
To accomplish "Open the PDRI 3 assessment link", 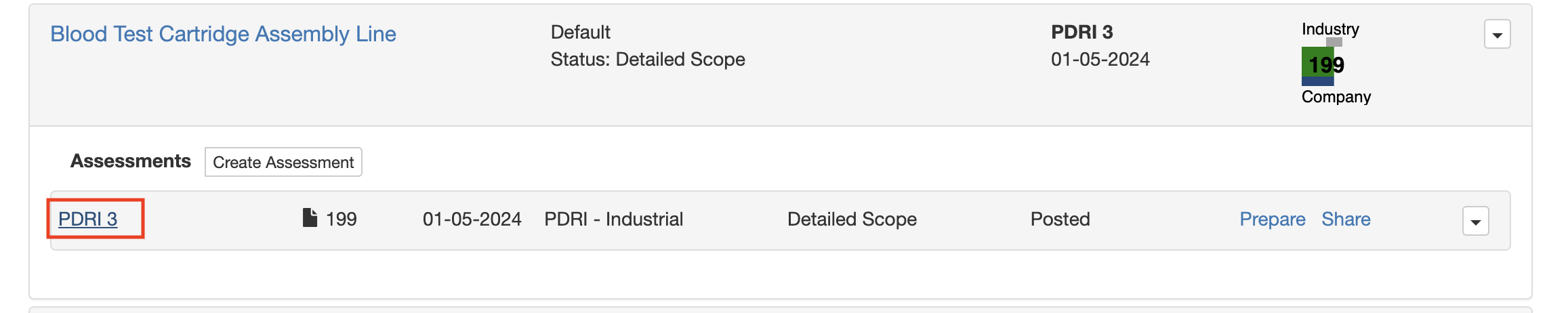I will pos(88,219).
